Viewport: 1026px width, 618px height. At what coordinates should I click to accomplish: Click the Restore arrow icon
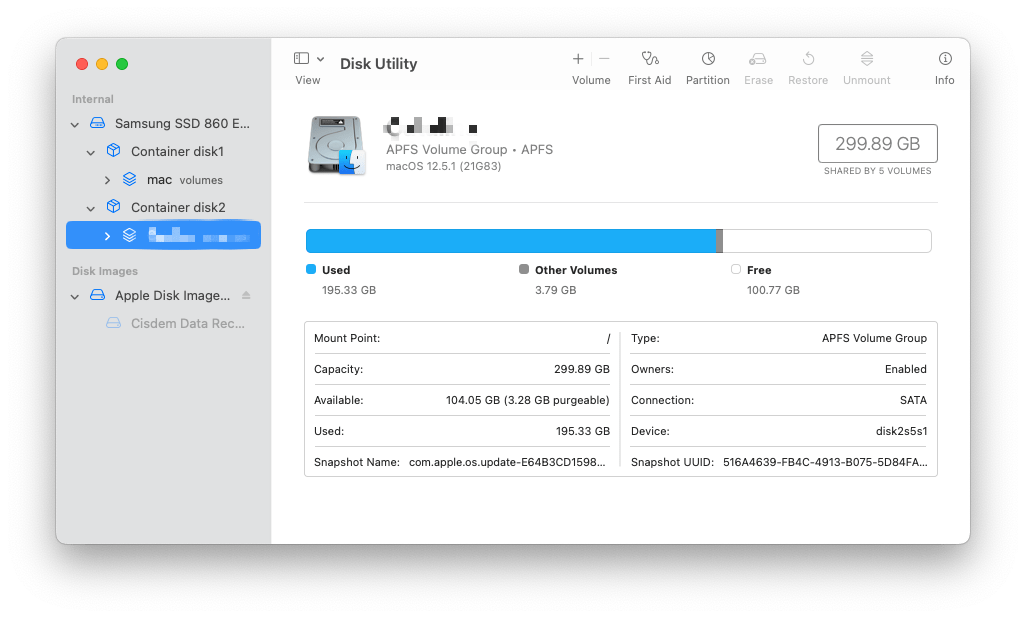(x=808, y=59)
